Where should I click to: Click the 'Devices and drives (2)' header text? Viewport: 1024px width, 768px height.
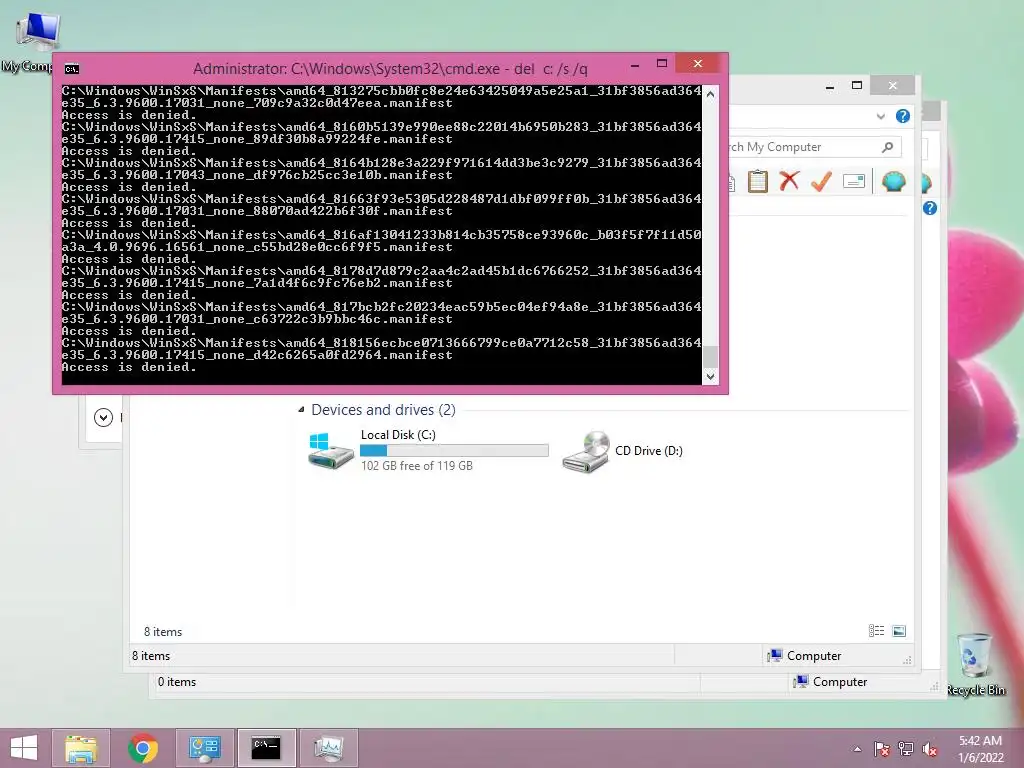point(383,409)
